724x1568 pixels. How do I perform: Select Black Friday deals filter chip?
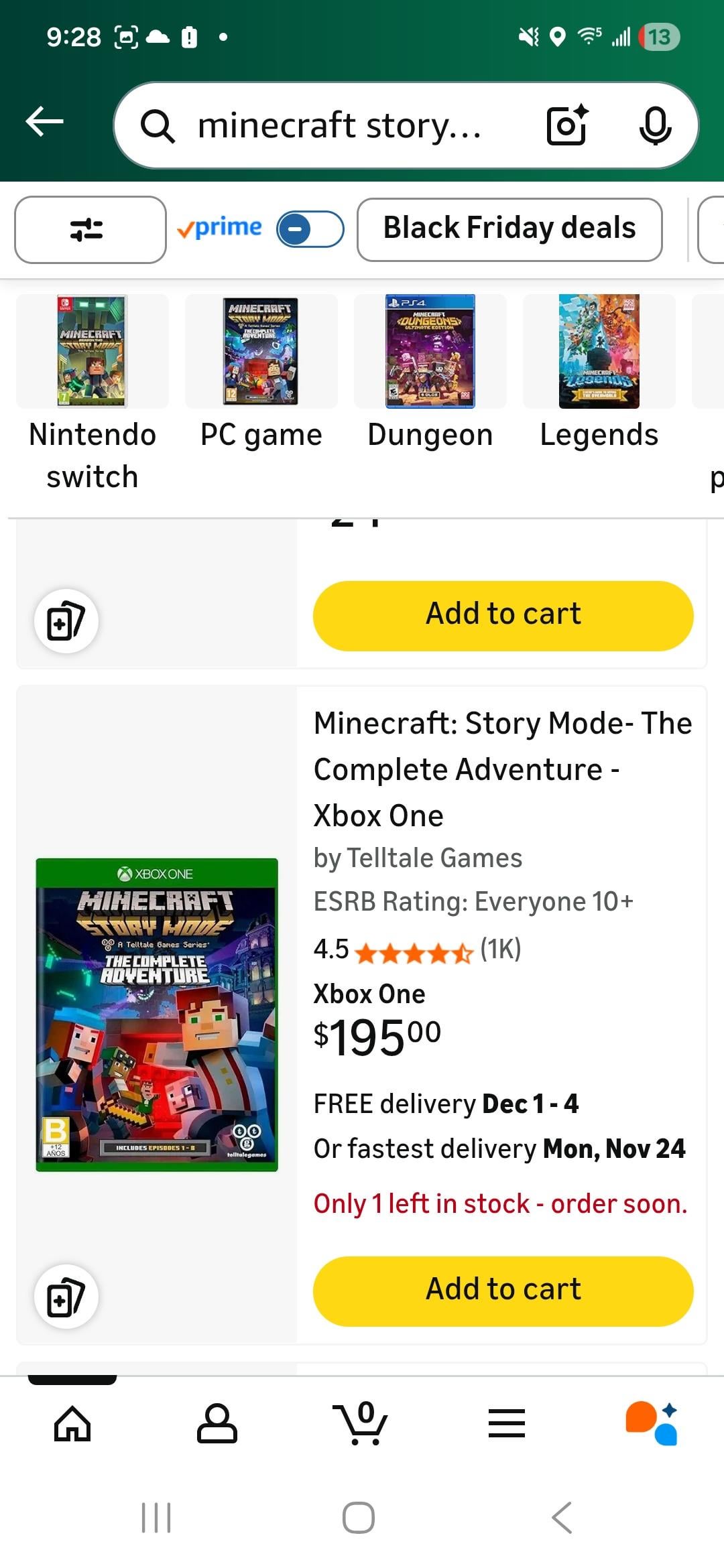click(x=509, y=229)
